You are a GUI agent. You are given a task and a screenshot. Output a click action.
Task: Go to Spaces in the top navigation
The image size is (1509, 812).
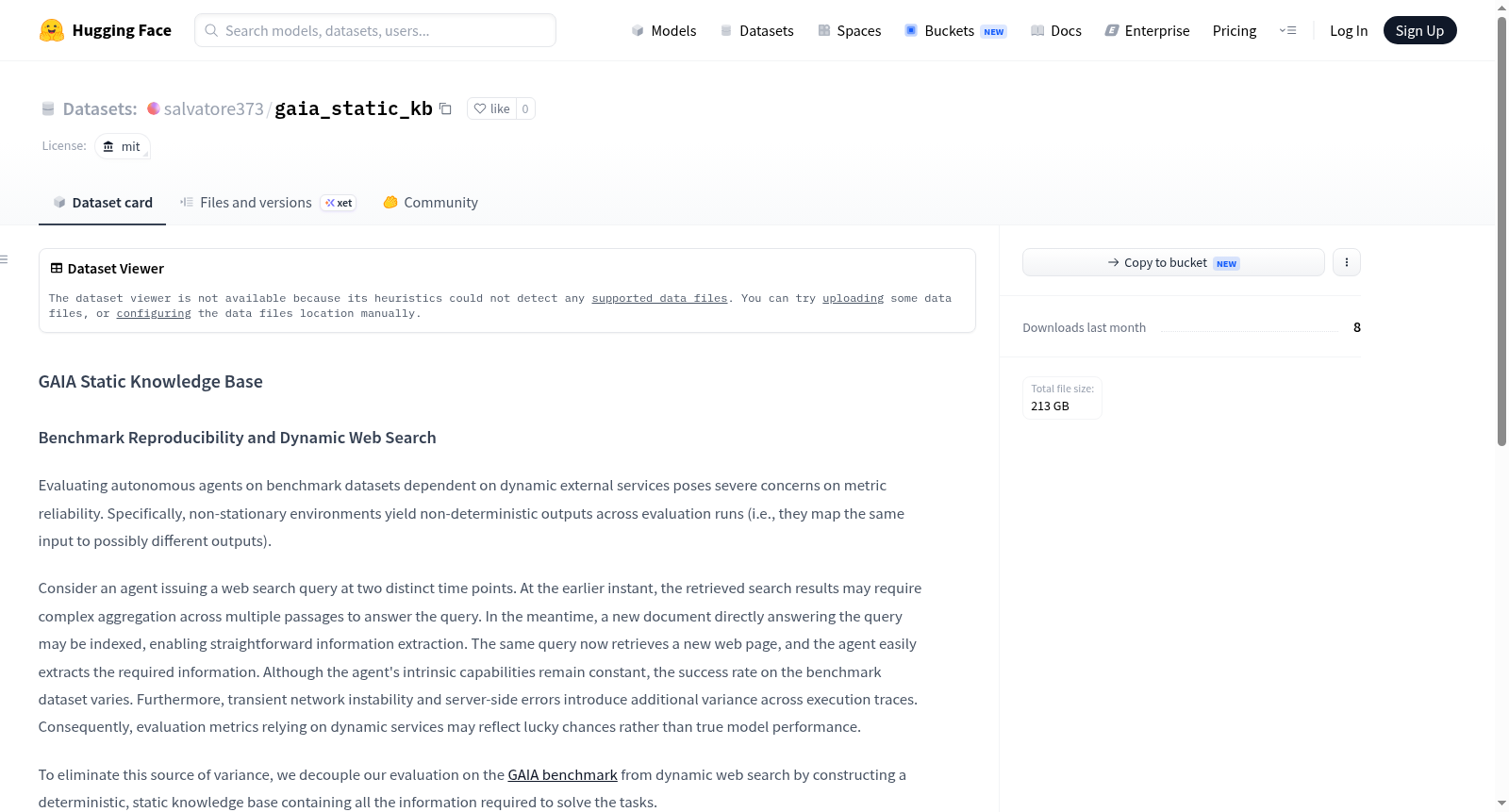point(849,31)
